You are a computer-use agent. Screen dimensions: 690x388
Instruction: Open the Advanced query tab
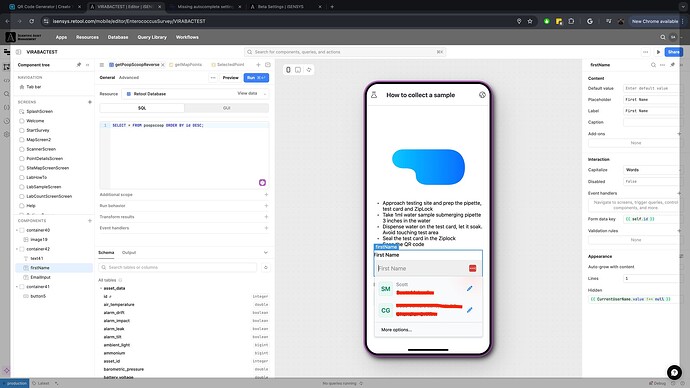click(129, 77)
